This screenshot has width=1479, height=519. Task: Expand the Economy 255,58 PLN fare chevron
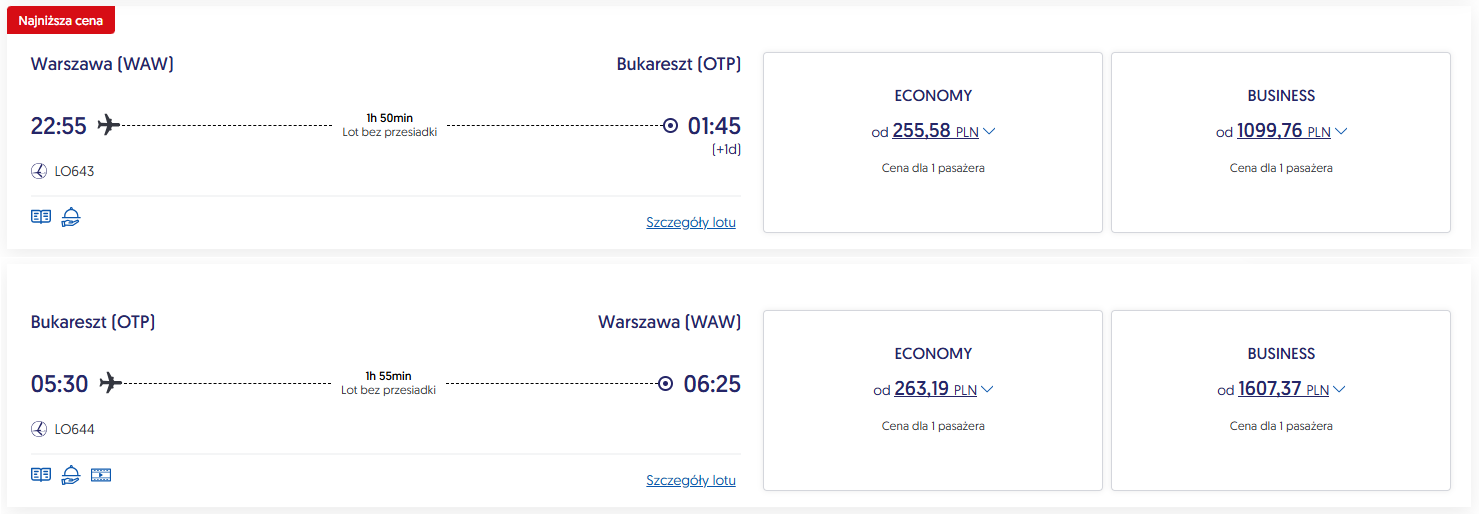point(989,132)
